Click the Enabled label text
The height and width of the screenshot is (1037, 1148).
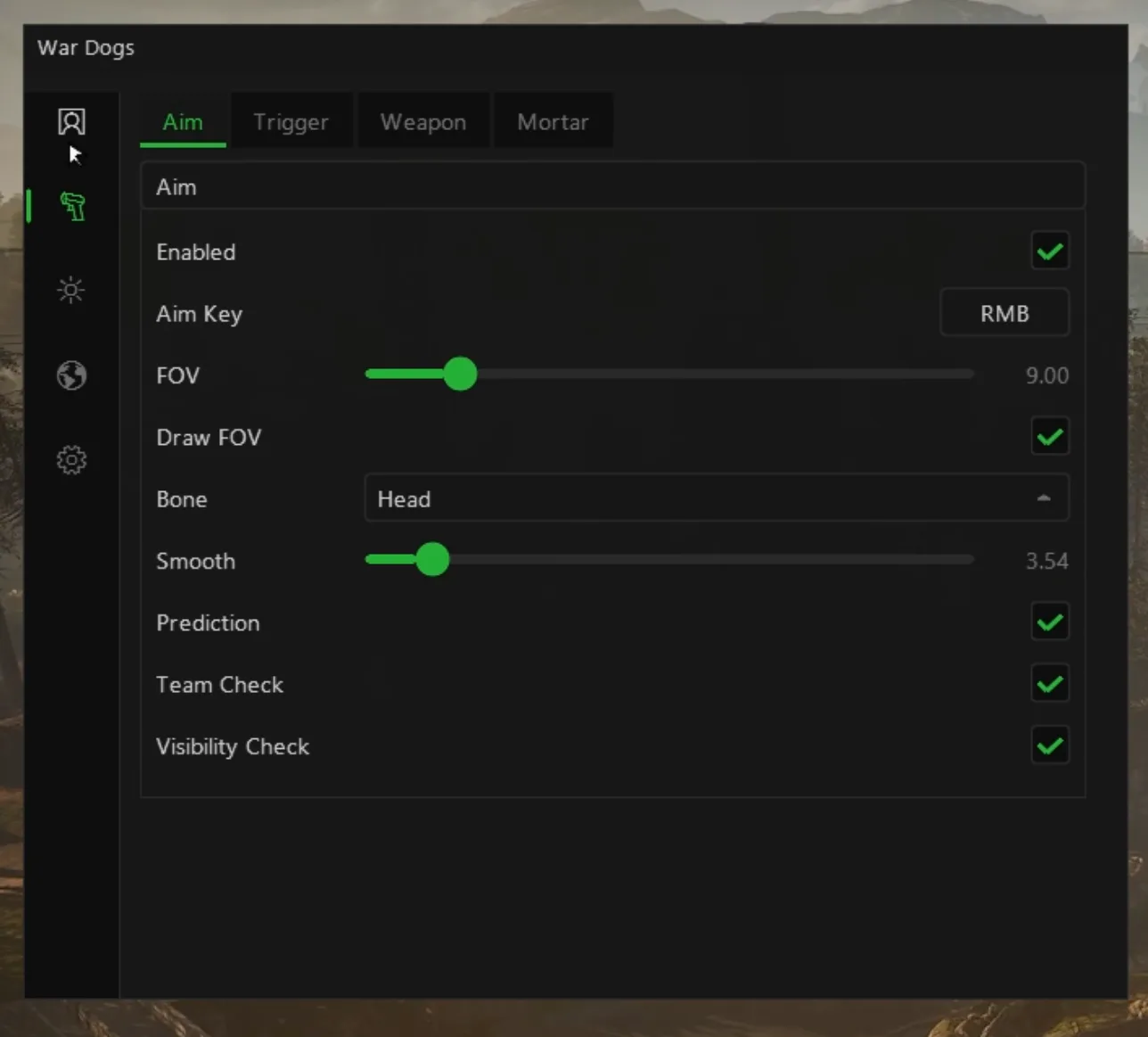click(195, 252)
